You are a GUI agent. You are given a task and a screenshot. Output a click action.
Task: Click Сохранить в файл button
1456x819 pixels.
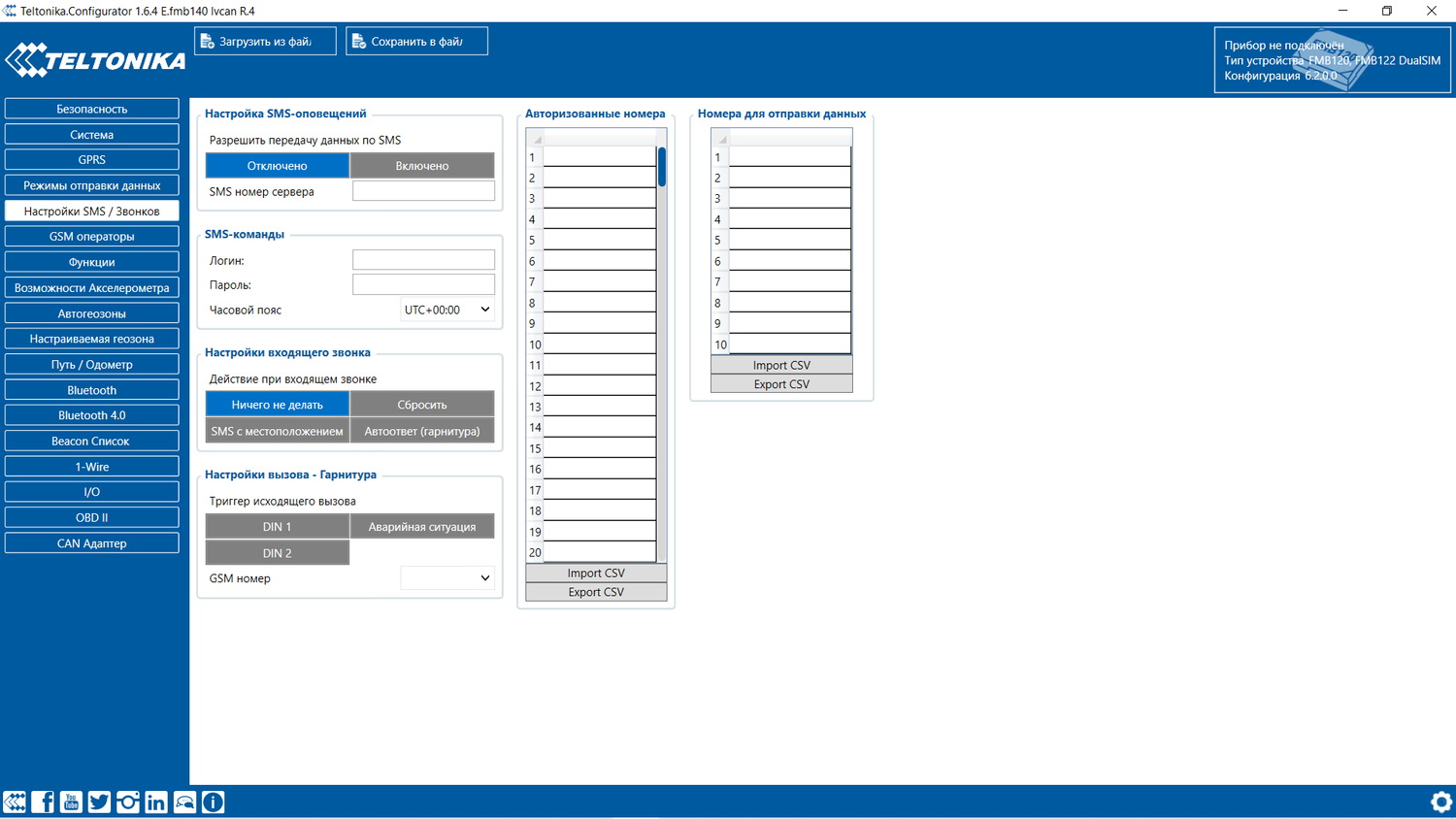click(416, 41)
